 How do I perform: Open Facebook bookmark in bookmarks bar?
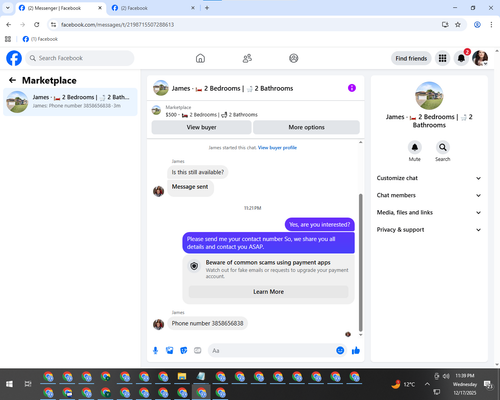coord(40,39)
